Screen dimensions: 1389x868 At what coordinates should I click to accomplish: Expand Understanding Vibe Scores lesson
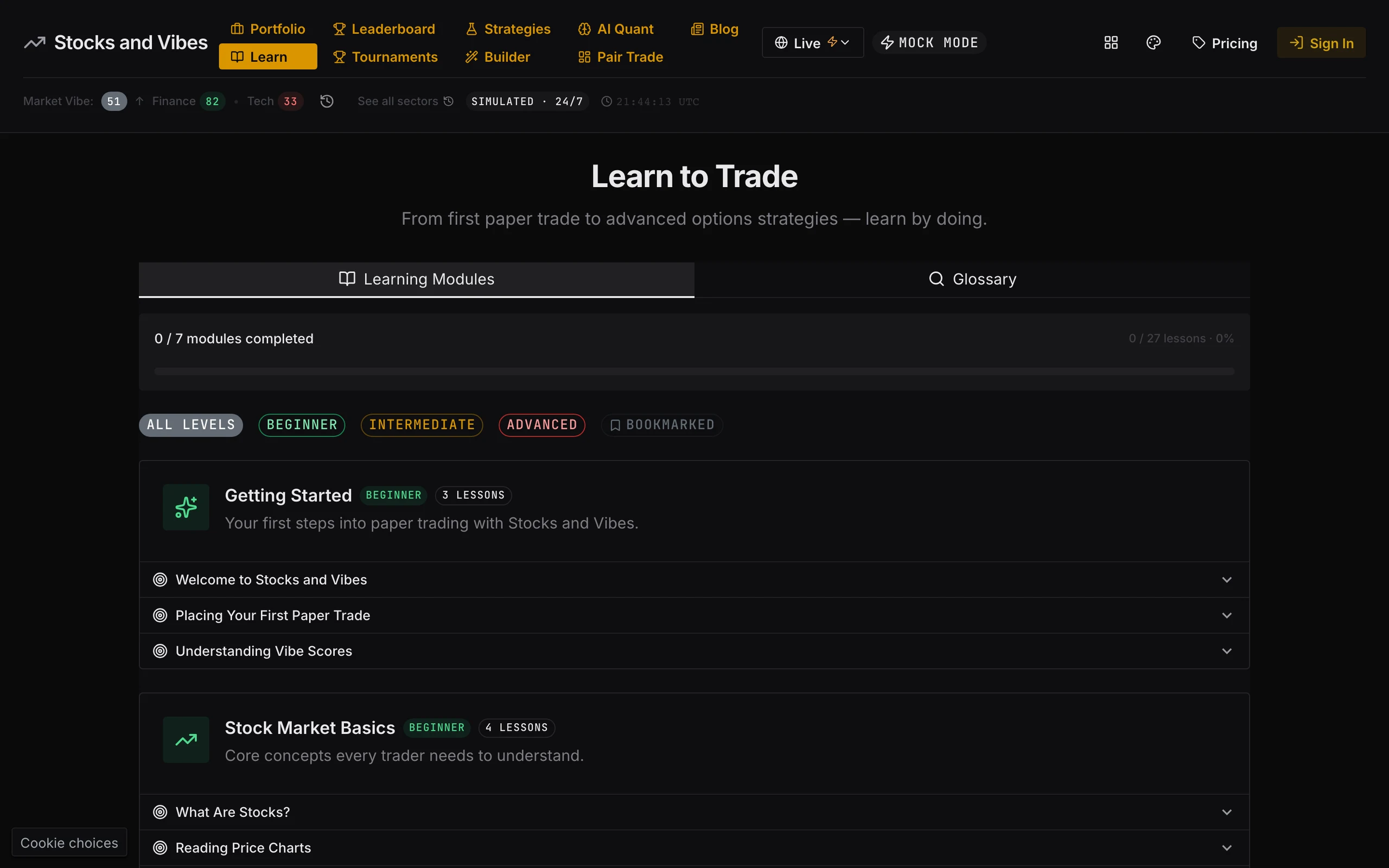click(x=694, y=650)
